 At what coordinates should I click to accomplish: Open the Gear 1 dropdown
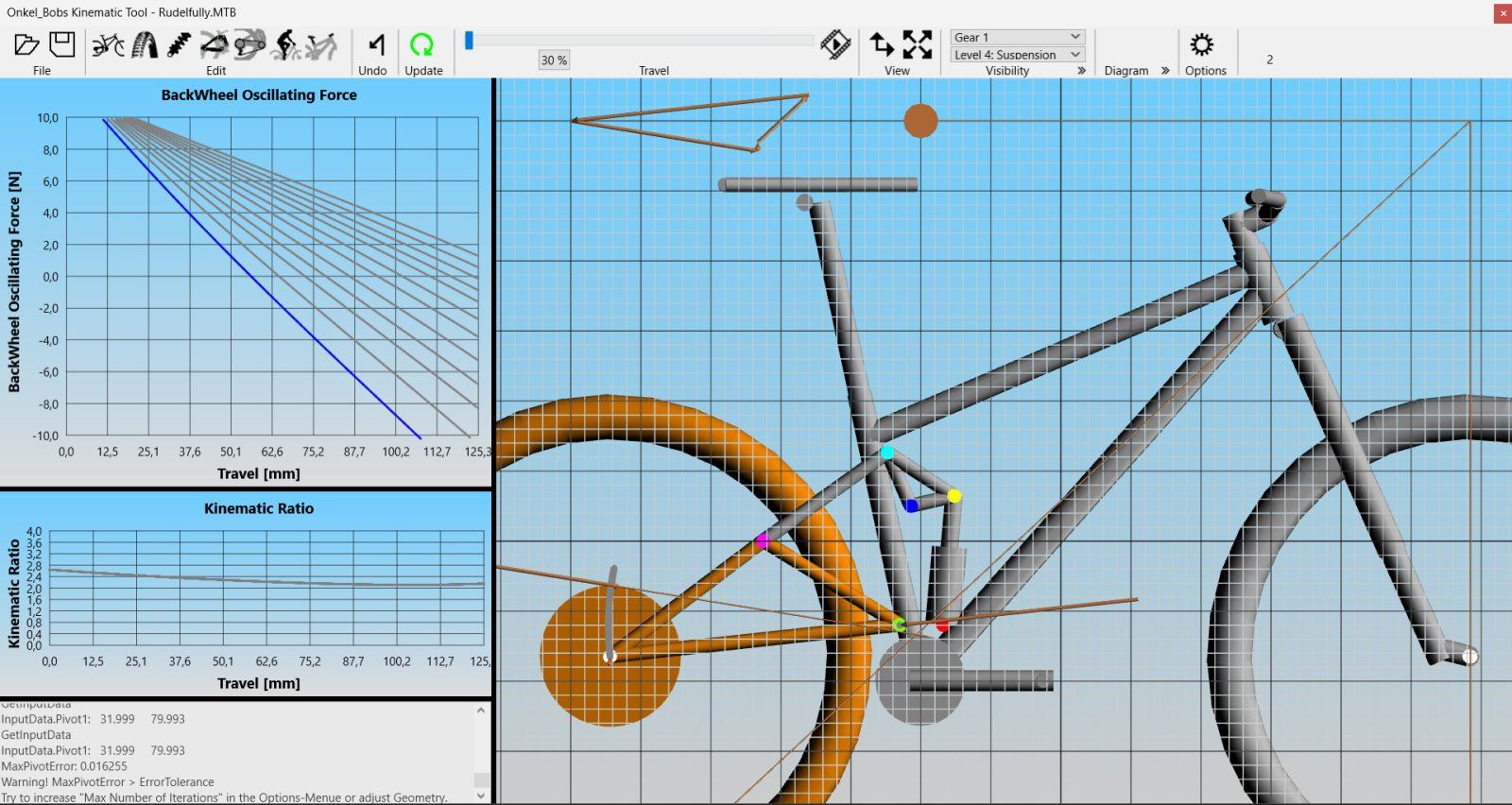point(1017,37)
